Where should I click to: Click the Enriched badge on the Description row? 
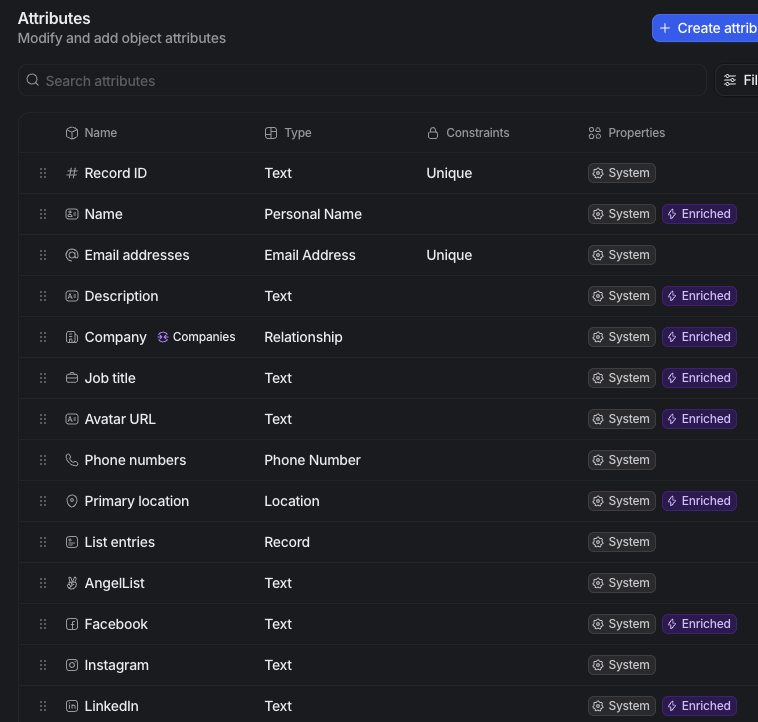699,296
